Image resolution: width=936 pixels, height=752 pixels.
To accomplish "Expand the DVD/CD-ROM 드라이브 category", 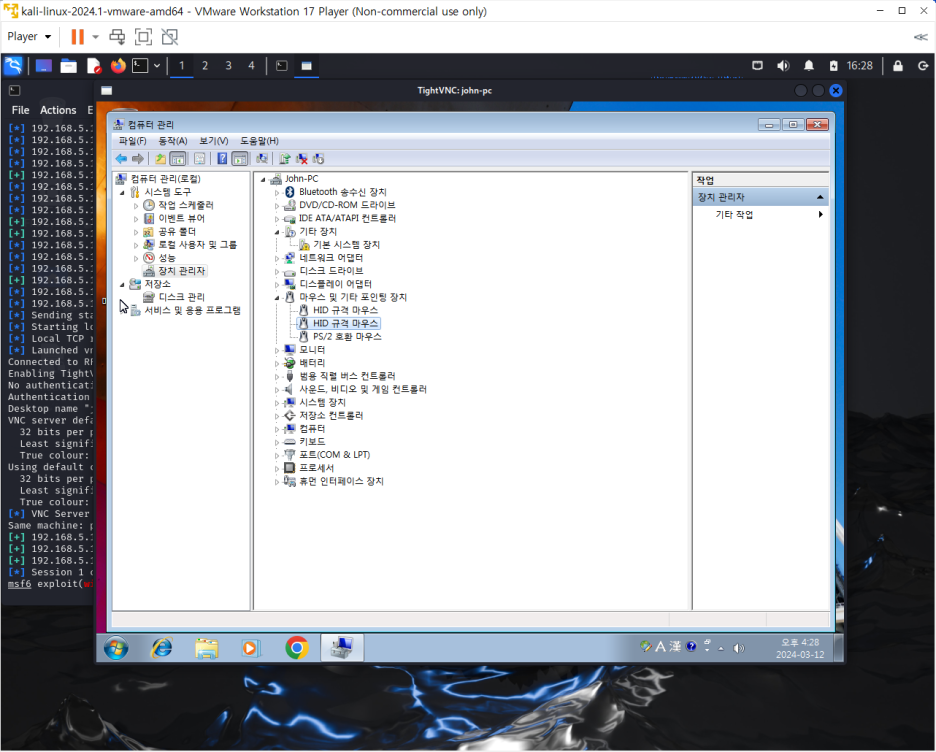I will 277,206.
